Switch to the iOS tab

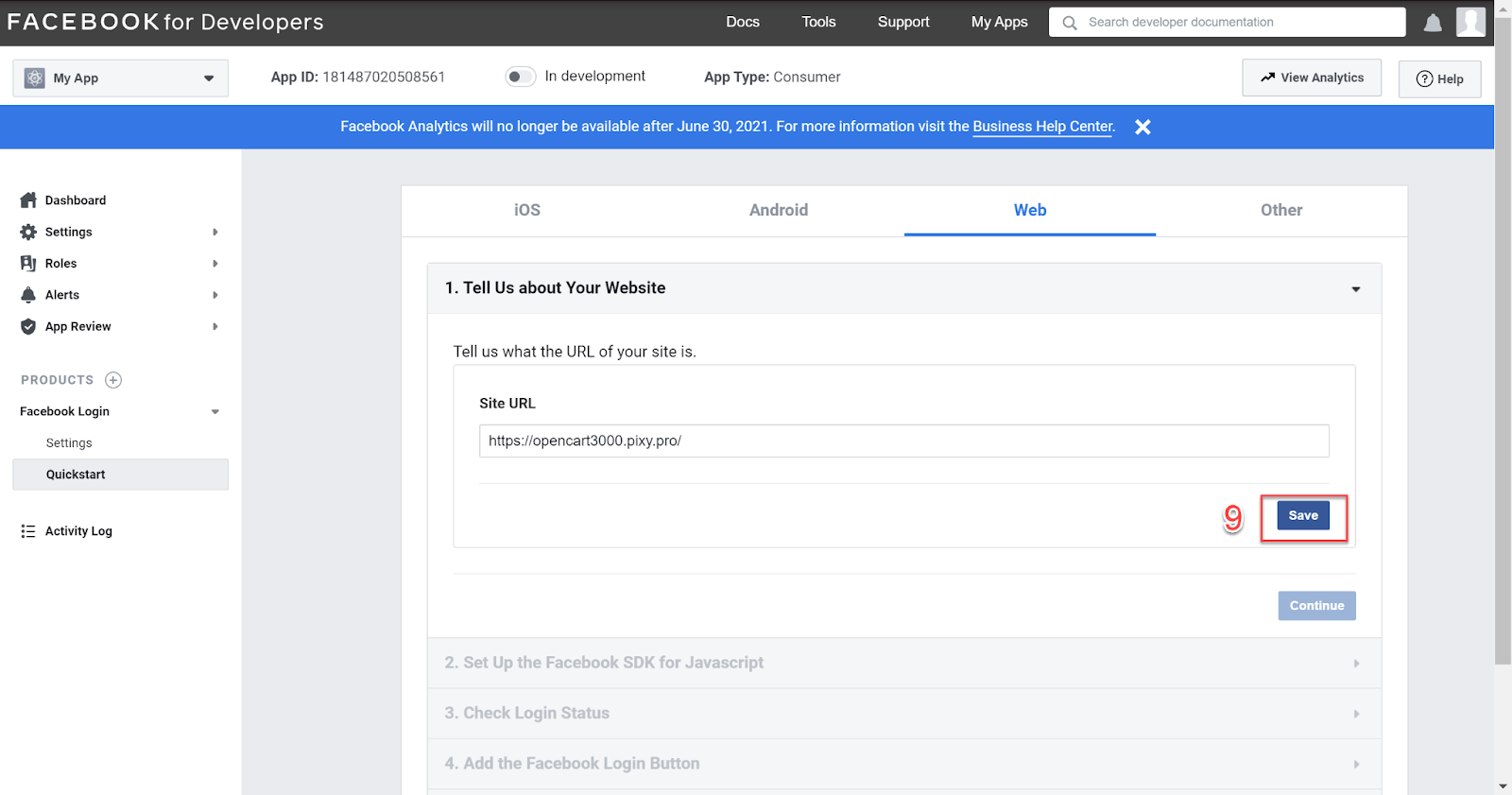pyautogui.click(x=527, y=210)
